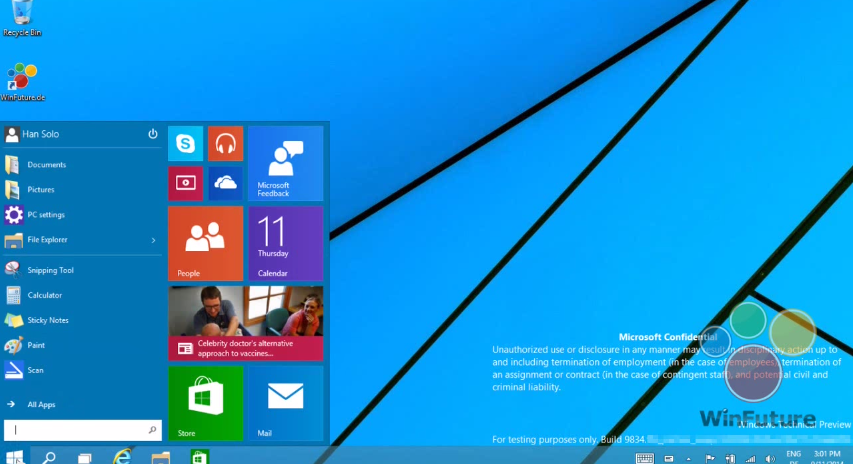Image resolution: width=853 pixels, height=464 pixels.
Task: Click the ENG language indicator
Action: pos(793,456)
